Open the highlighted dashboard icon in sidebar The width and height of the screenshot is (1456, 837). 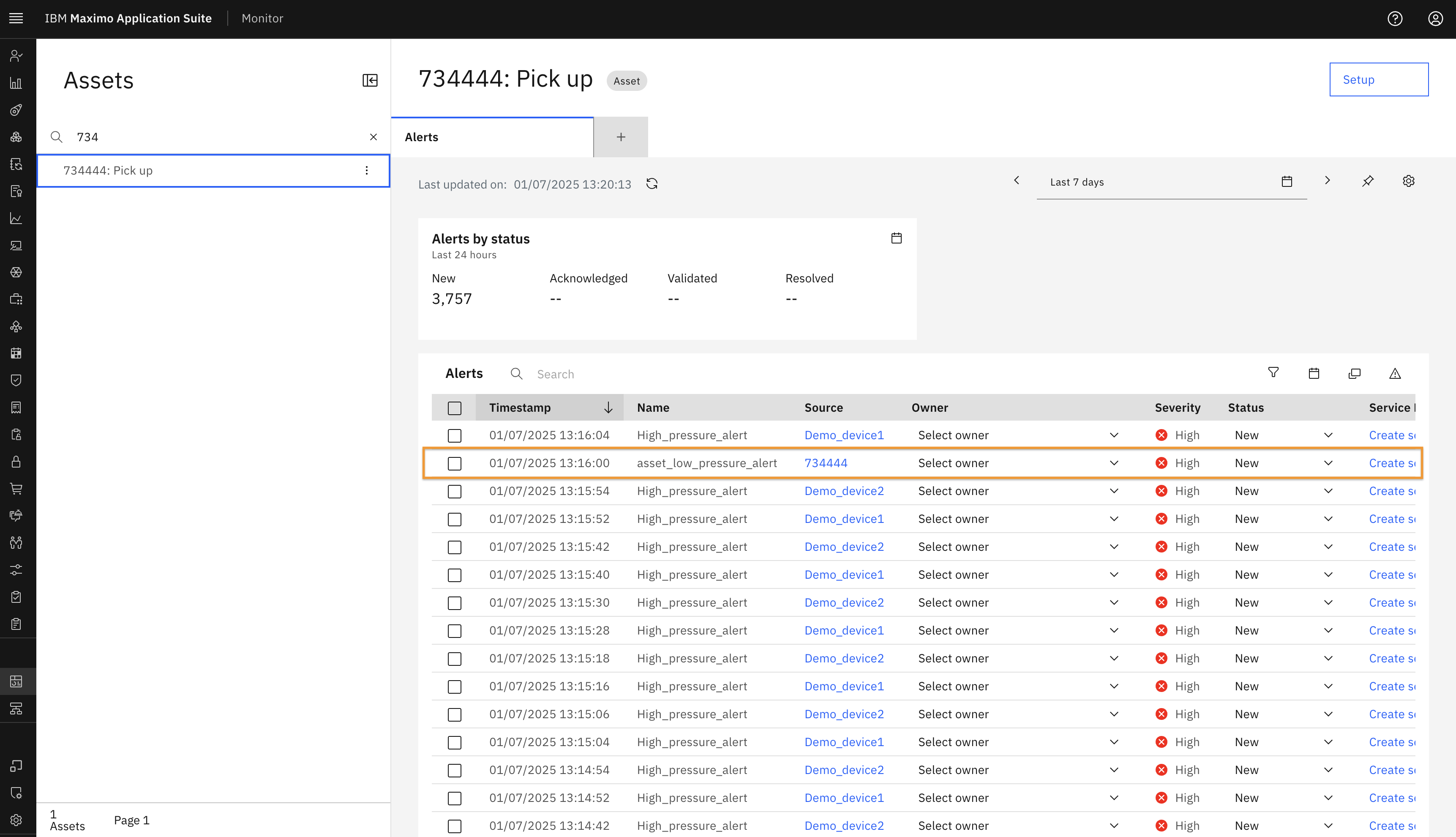(x=16, y=682)
